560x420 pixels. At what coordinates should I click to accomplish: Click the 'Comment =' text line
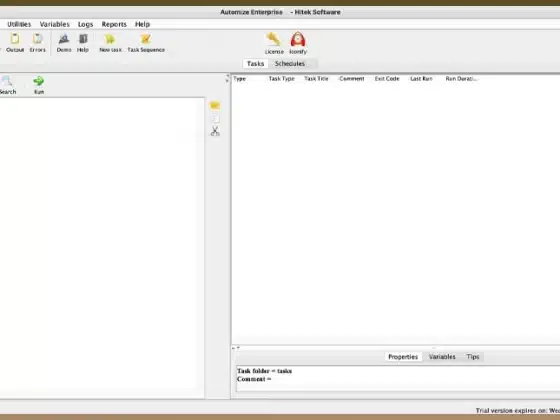click(254, 379)
